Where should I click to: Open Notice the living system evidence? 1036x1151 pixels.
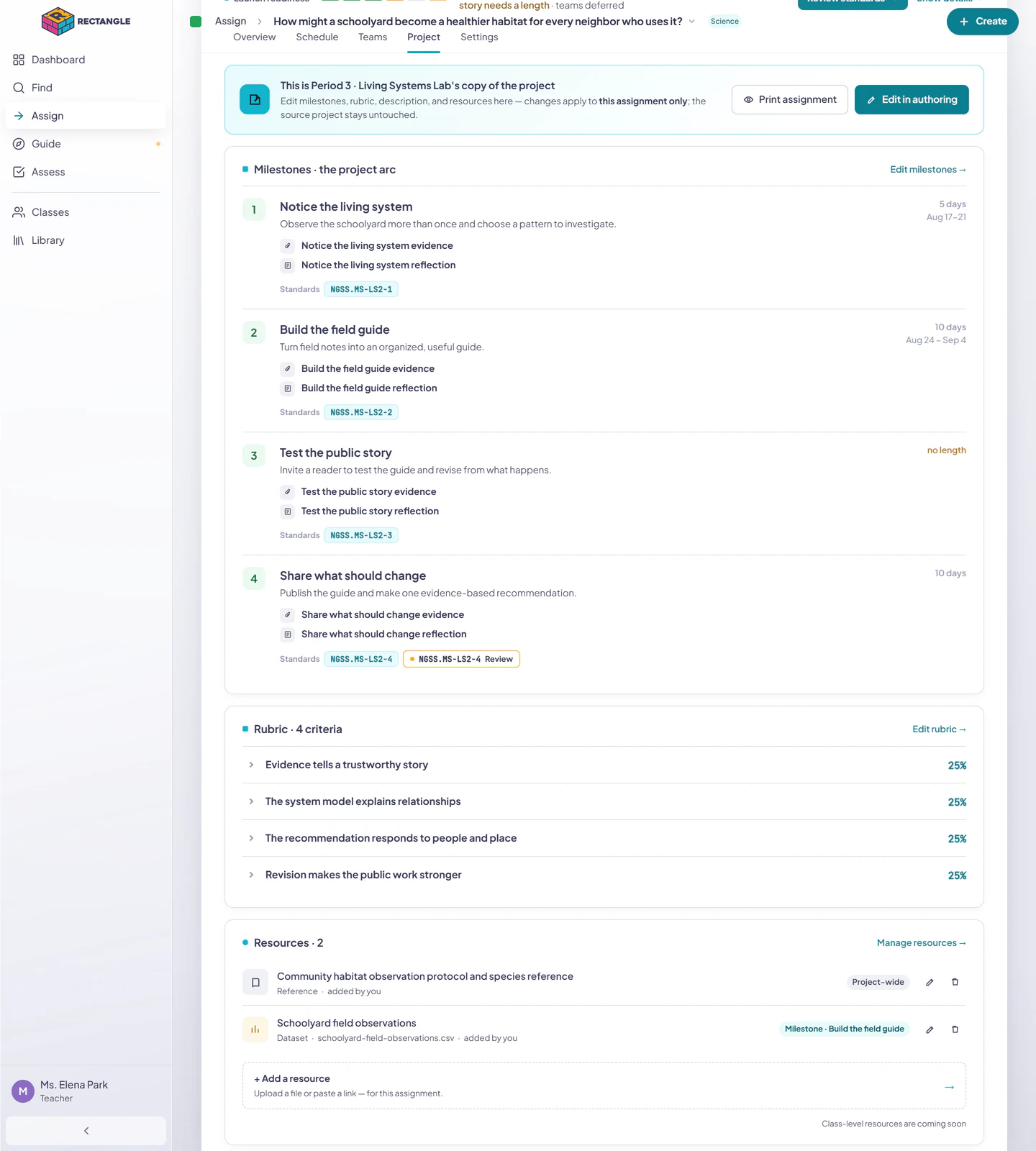pos(377,246)
